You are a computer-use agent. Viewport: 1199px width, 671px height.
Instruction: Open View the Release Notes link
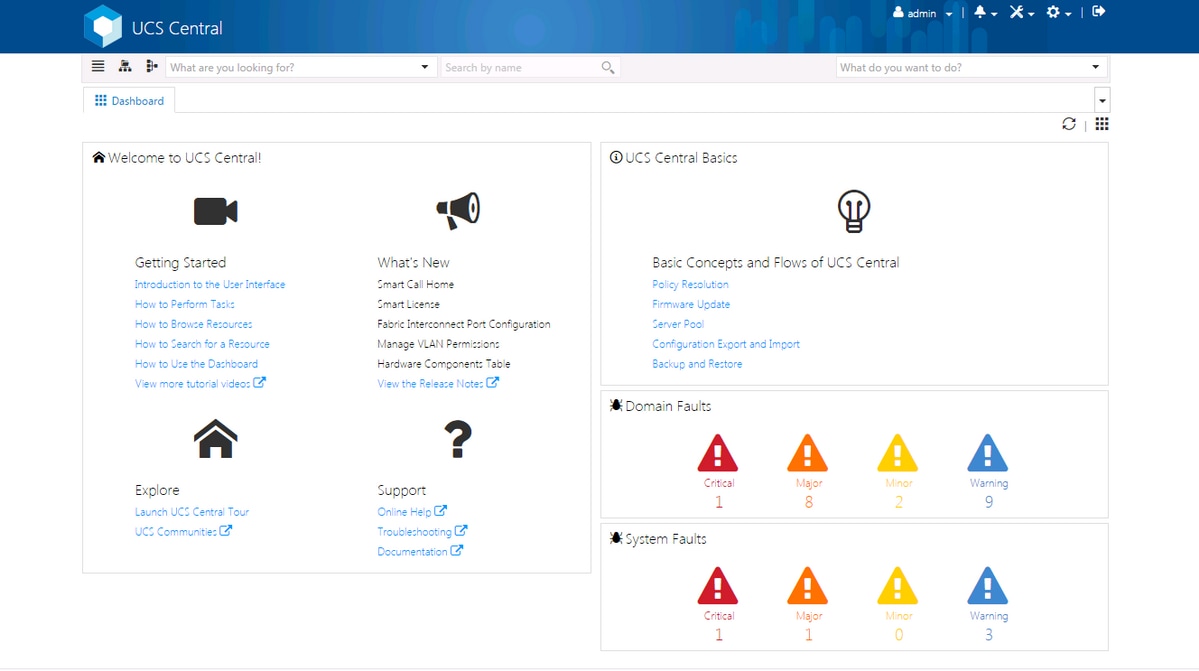438,384
